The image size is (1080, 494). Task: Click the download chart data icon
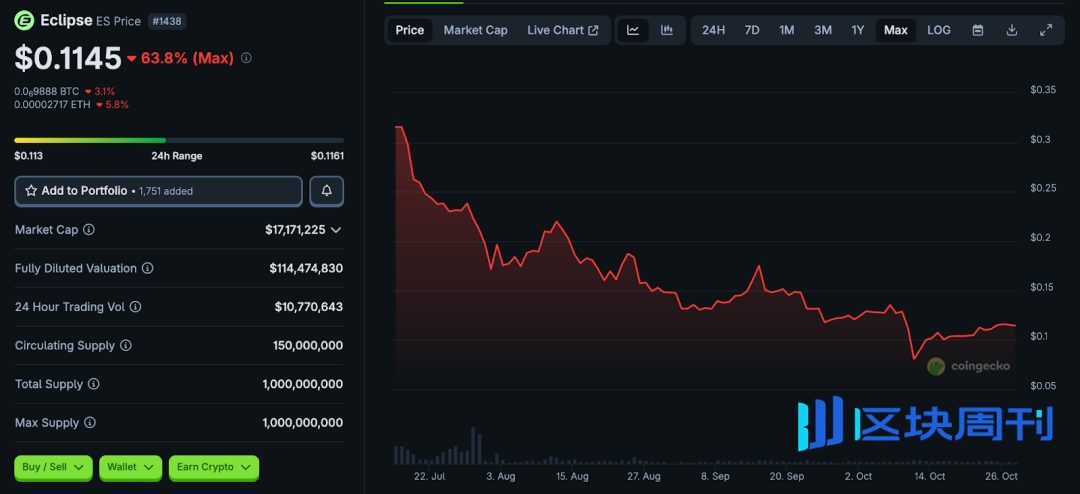[x=1012, y=30]
